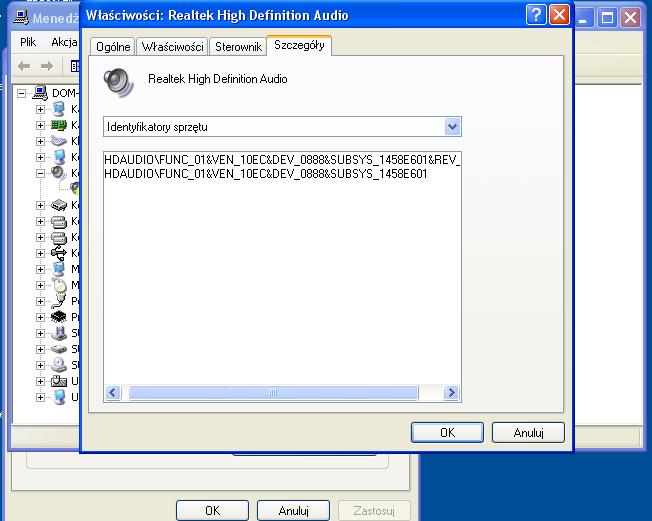Image resolution: width=652 pixels, height=521 pixels.
Task: Select the mouse icon in device tree
Action: (59, 285)
